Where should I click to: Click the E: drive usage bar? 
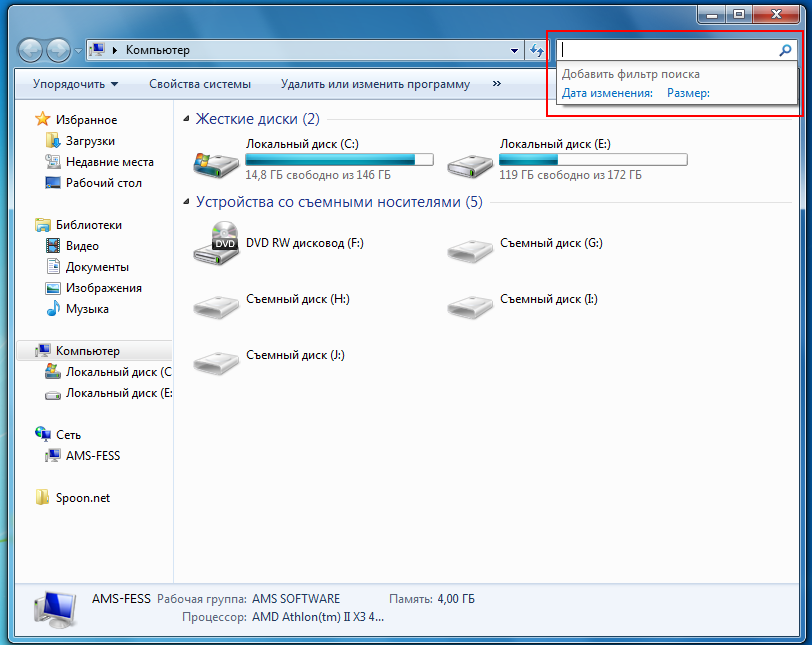[x=593, y=159]
